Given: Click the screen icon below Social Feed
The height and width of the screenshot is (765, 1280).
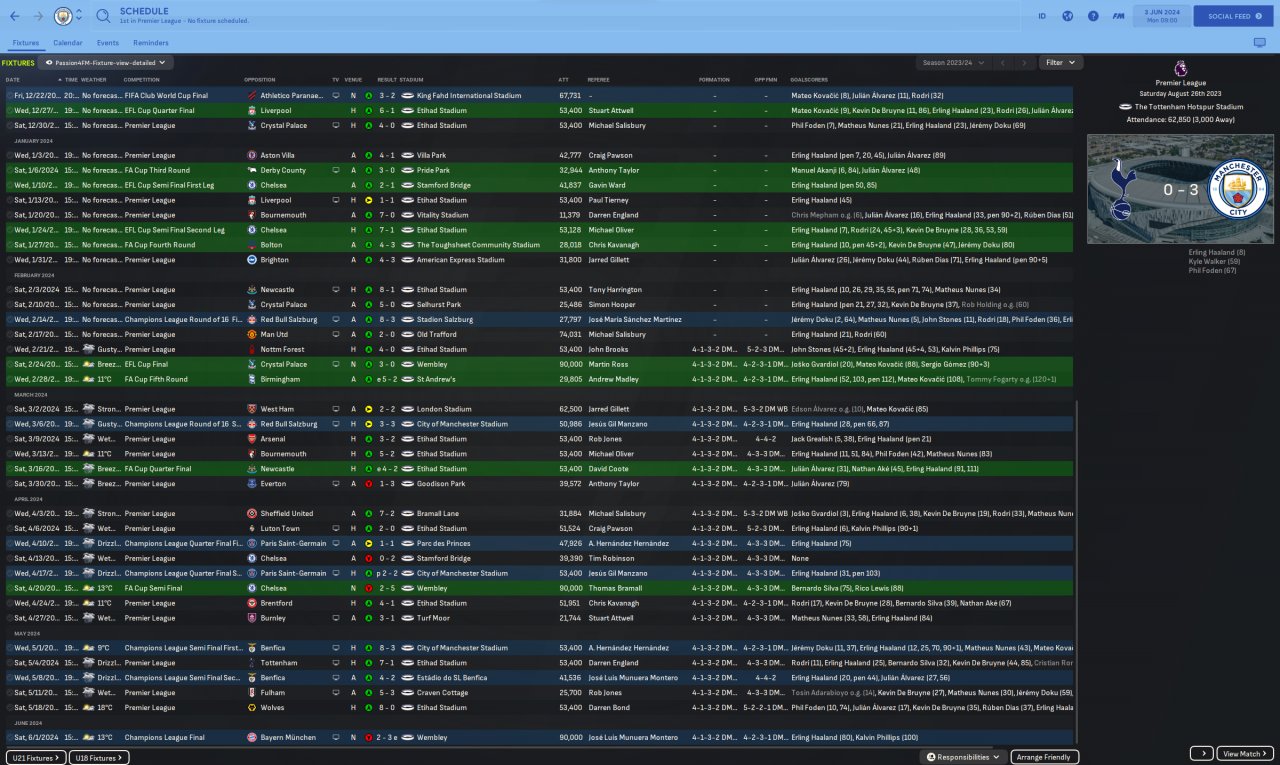Looking at the screenshot, I should tap(1259, 43).
